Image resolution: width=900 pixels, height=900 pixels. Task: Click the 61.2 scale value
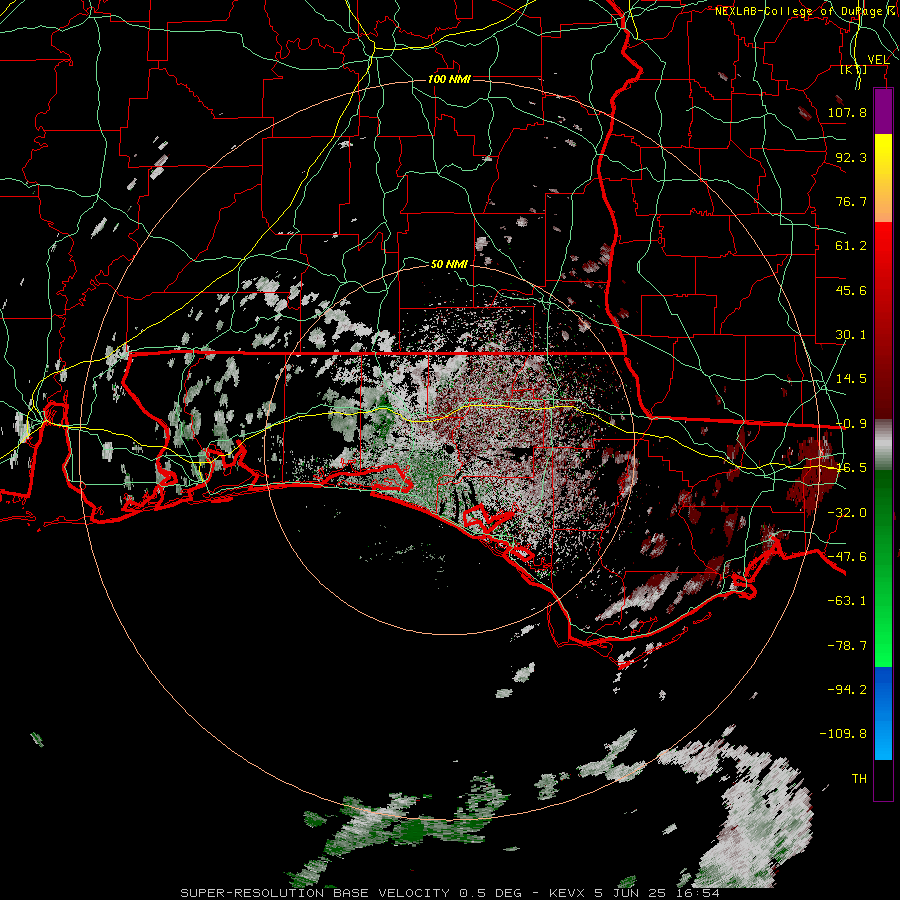(851, 246)
